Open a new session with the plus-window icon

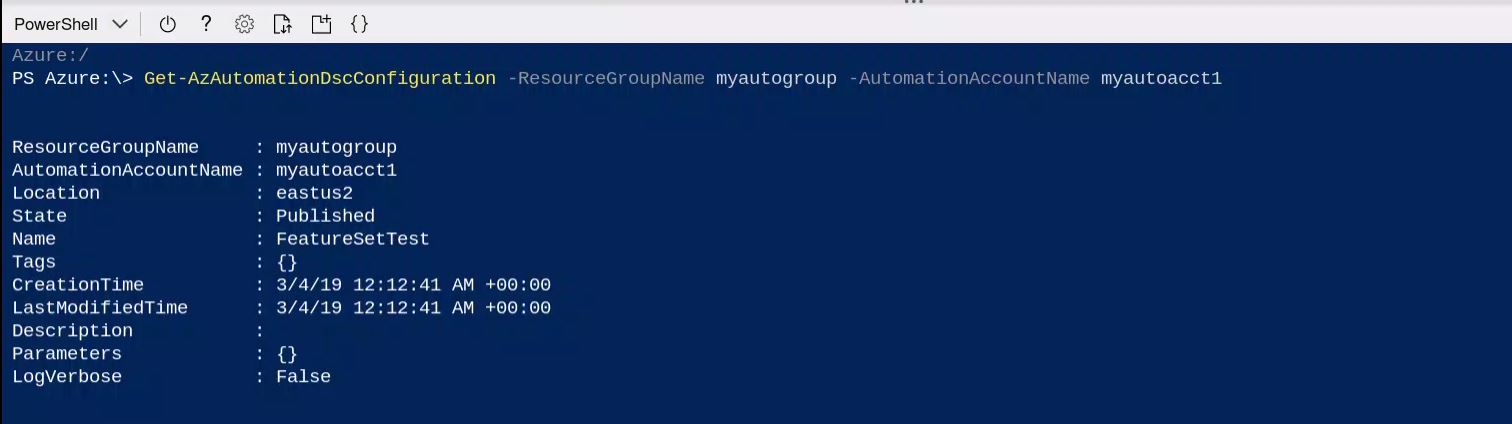click(321, 24)
